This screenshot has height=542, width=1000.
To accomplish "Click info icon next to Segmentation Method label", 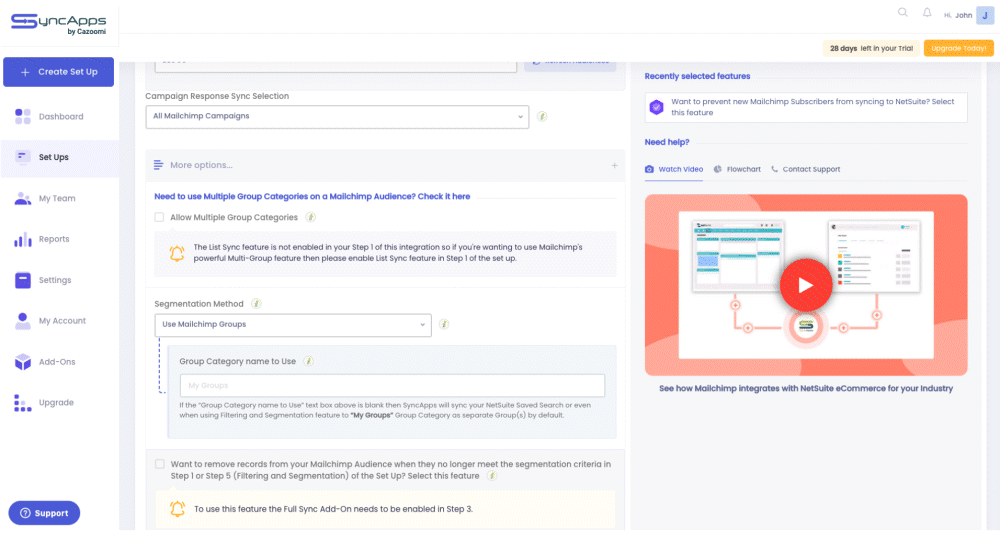I will click(x=256, y=304).
